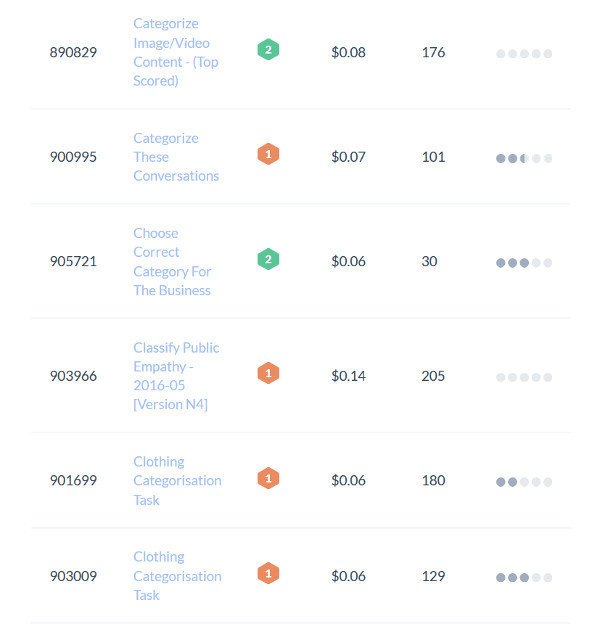Viewport: 600px width, 637px height.
Task: Select job ID 903966
Action: pos(73,376)
